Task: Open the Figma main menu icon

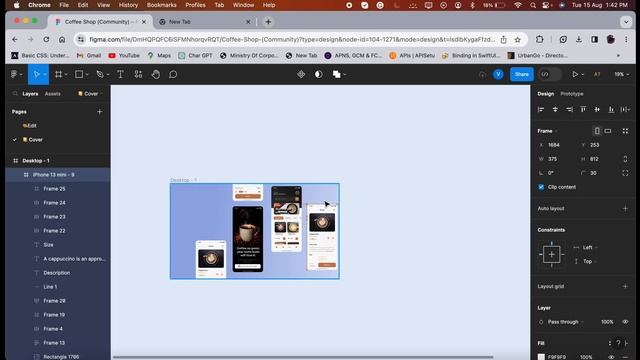Action: point(14,74)
